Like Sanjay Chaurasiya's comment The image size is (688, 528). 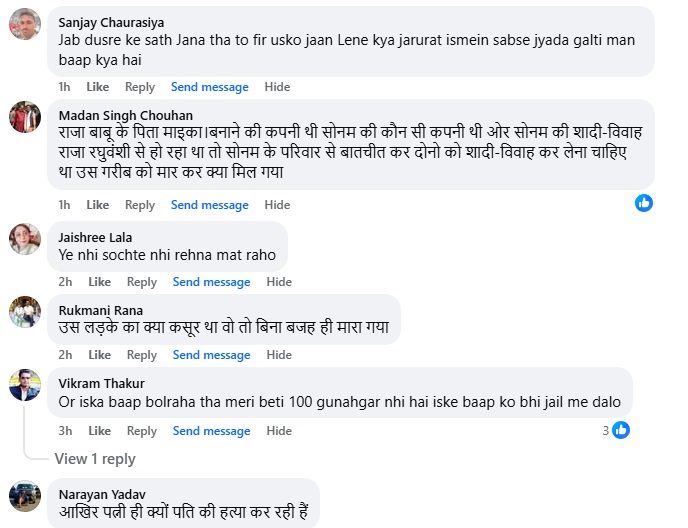97,87
